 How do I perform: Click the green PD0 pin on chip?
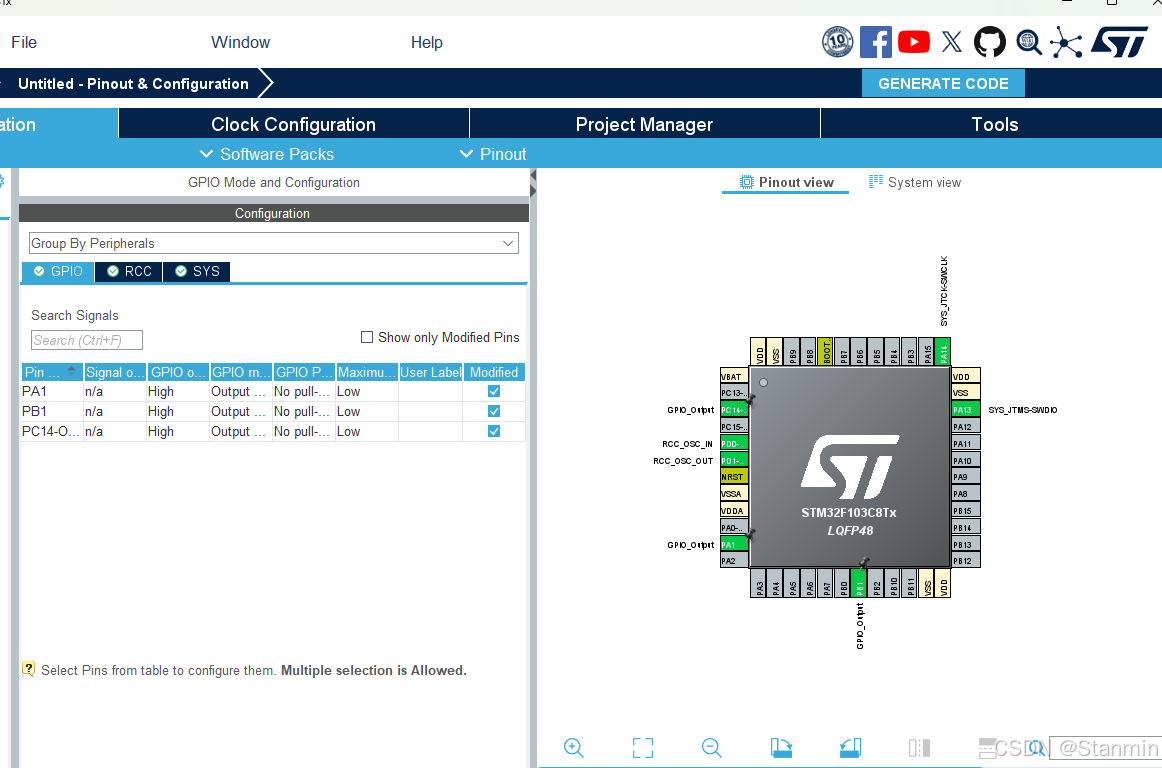coord(734,443)
